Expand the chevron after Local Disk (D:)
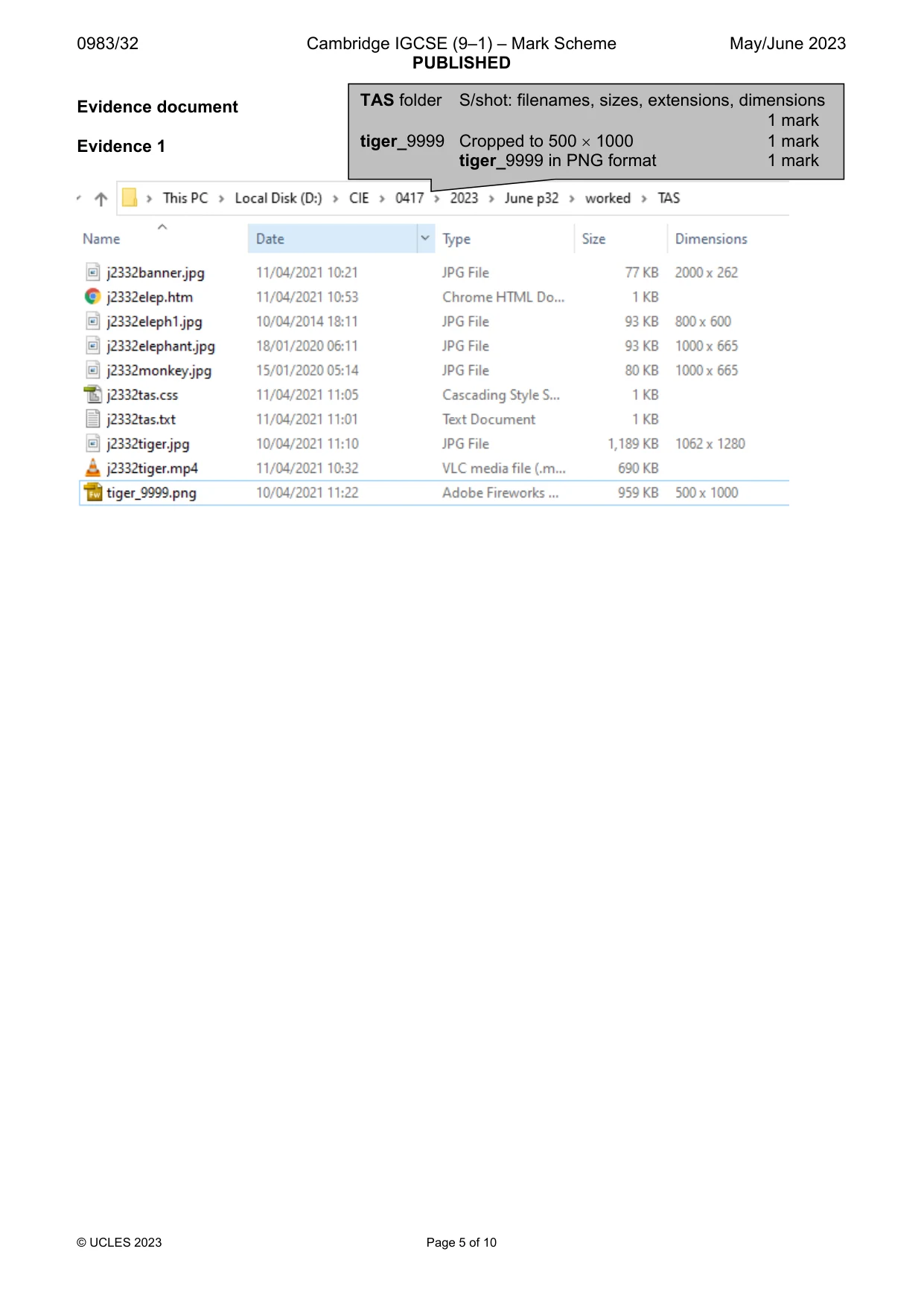This screenshot has height=1307, width=924. coord(335,199)
